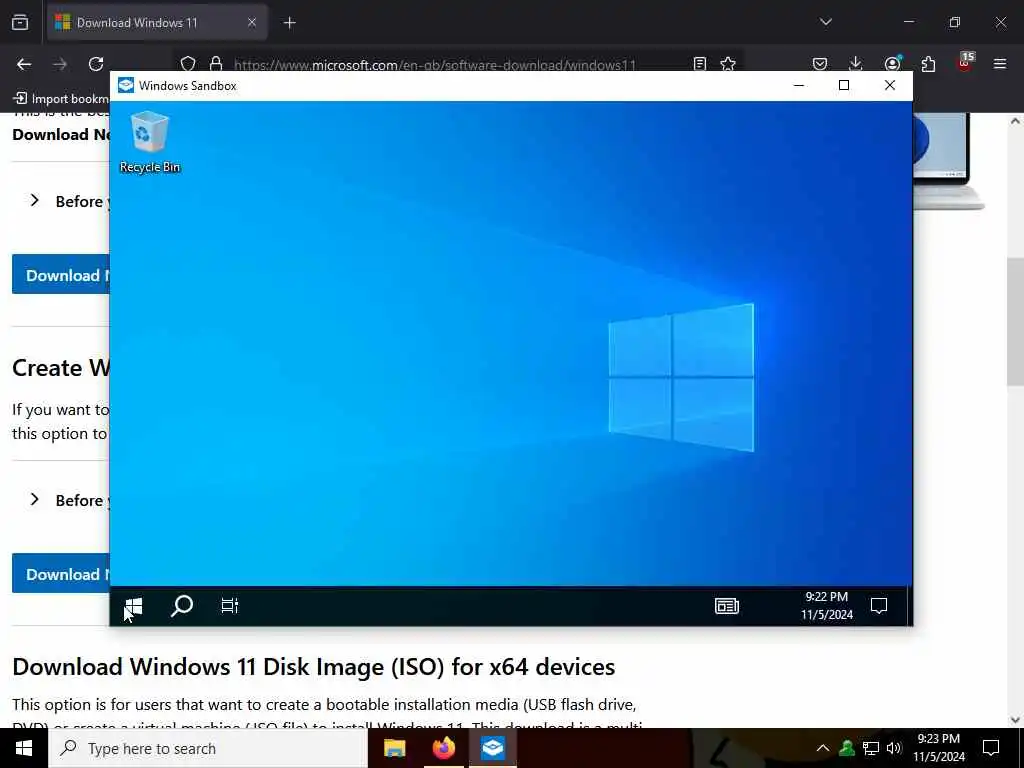List all tabs with the dropdown arrow
This screenshot has width=1024, height=768.
[x=826, y=22]
